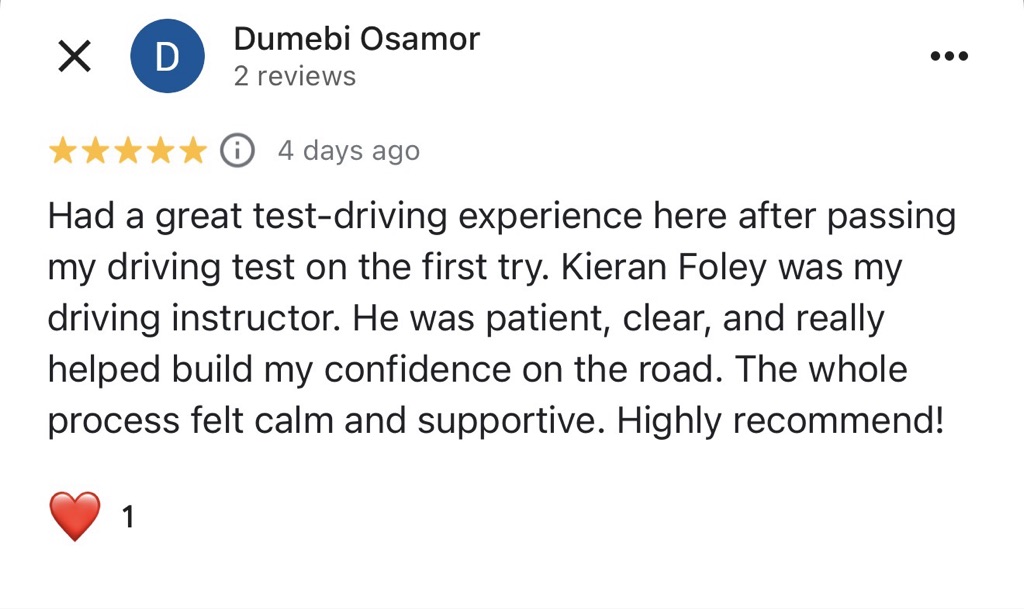Screen dimensions: 1024x609
Task: Click the fifth yellow rating star
Action: (x=191, y=151)
